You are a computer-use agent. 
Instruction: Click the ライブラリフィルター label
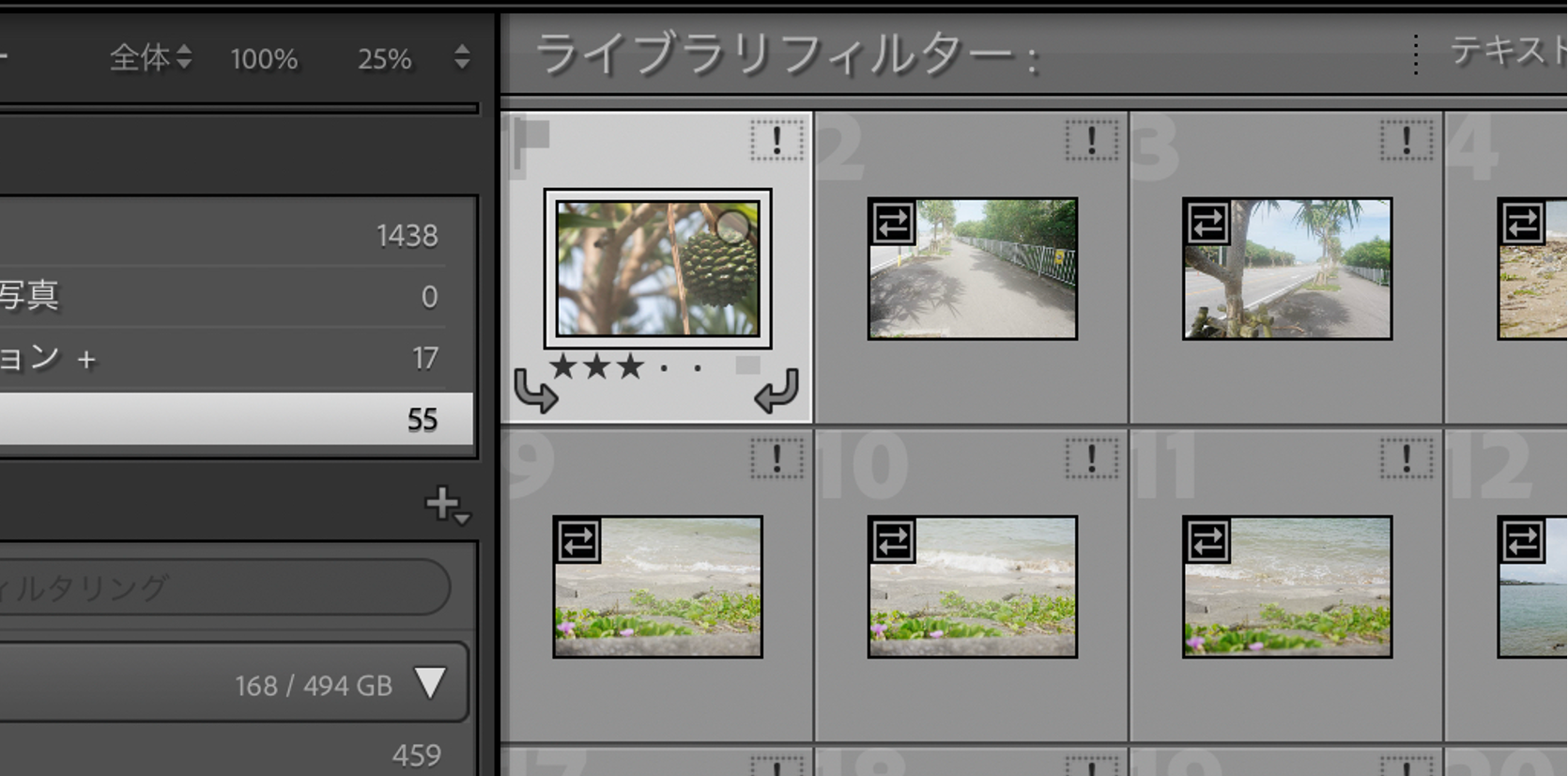(x=787, y=54)
